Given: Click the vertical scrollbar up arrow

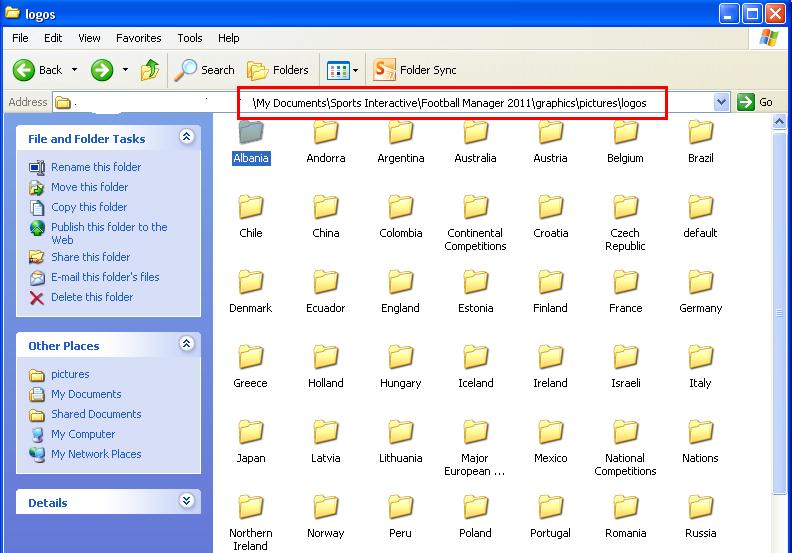Looking at the screenshot, I should [779, 122].
